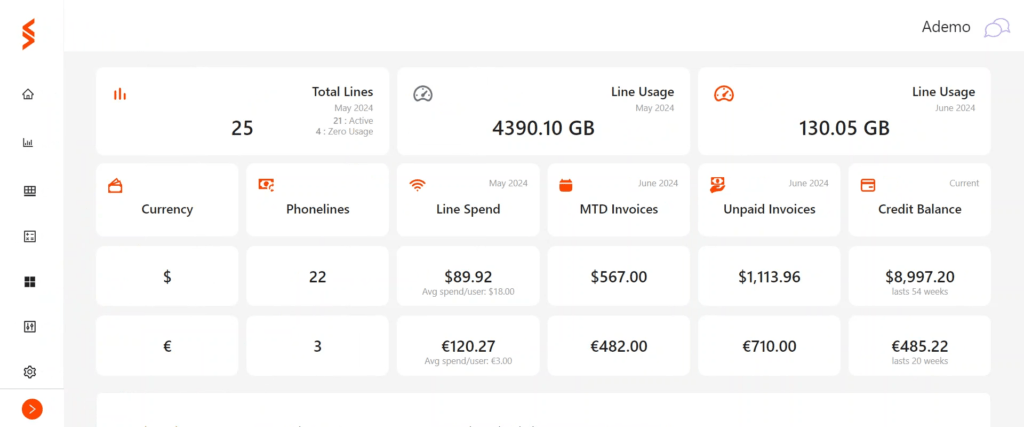Open the Ademo account name
1024x427 pixels.
[x=946, y=27]
